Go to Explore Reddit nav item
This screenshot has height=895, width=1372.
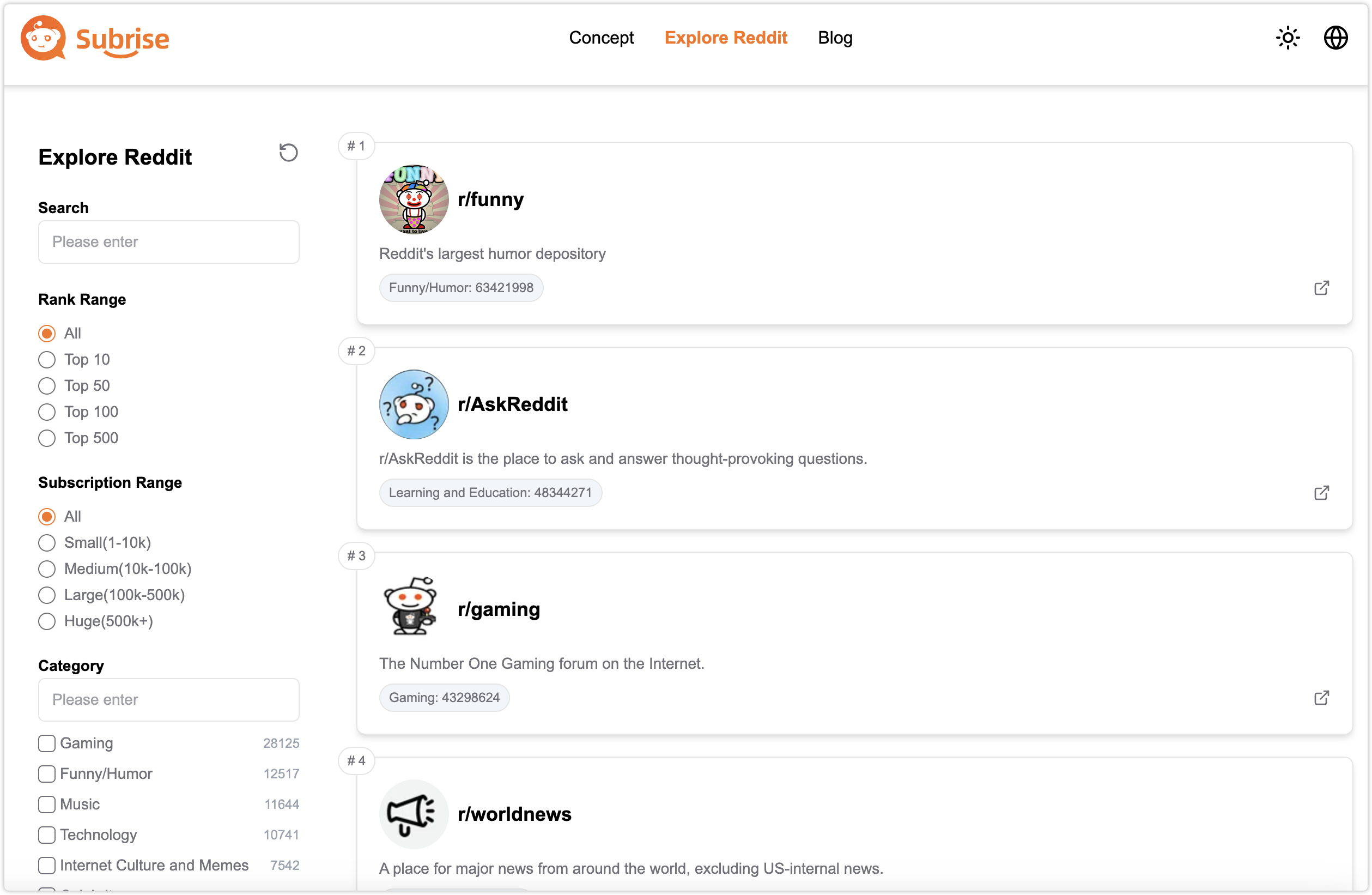726,38
